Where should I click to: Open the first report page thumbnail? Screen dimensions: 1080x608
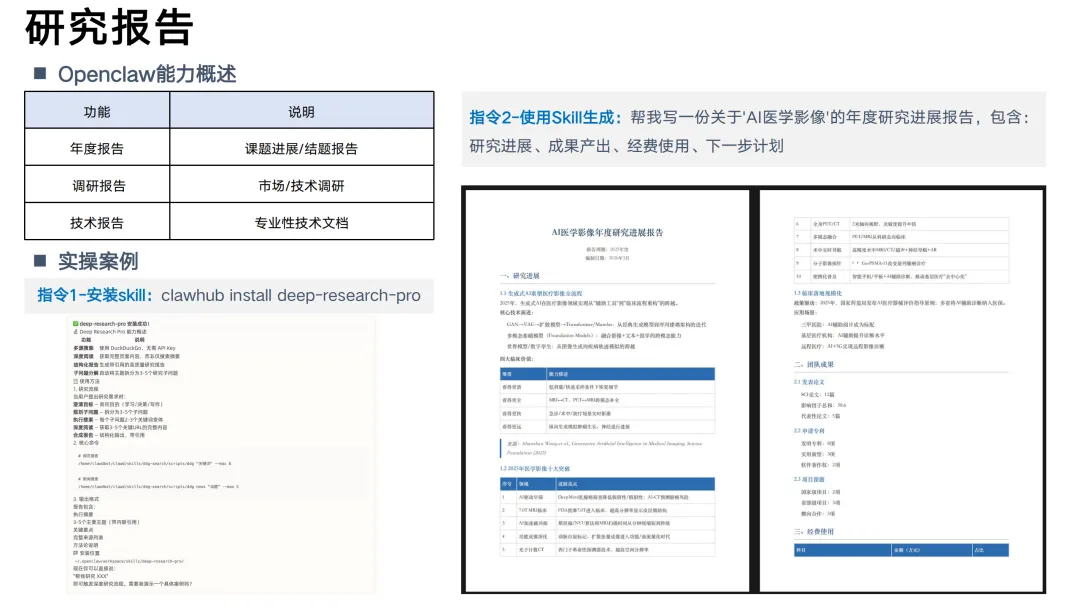[607, 390]
